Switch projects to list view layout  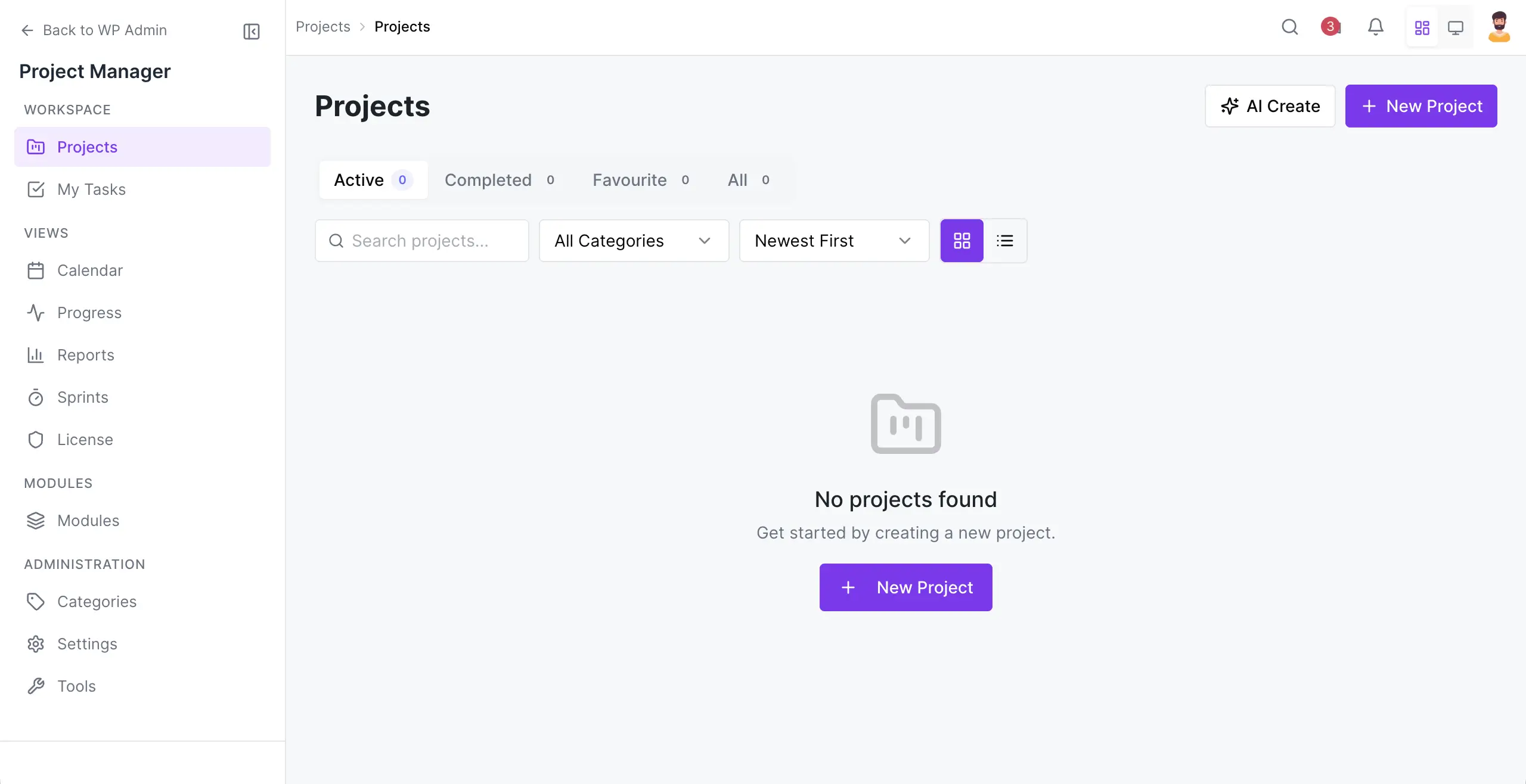click(1005, 241)
